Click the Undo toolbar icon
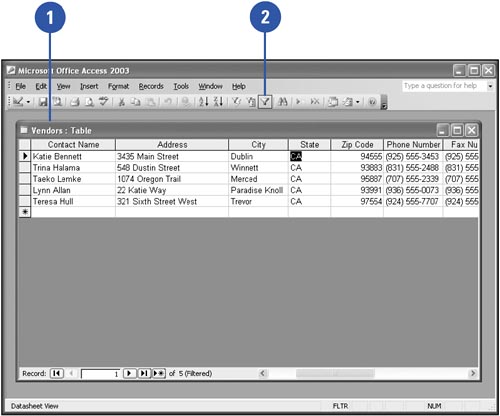The width and height of the screenshot is (500, 416). point(168,102)
